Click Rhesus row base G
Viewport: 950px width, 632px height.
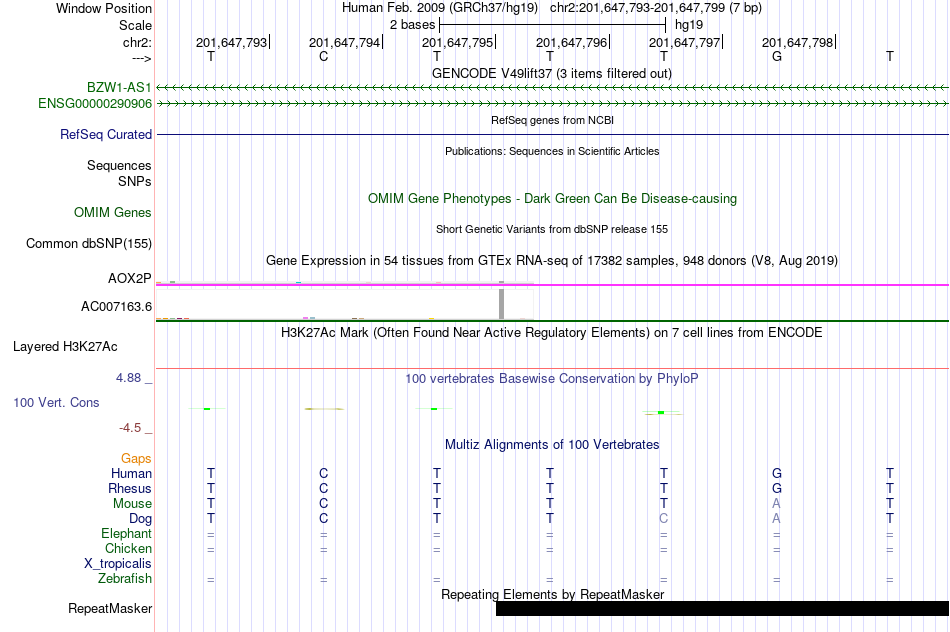pyautogui.click(x=777, y=488)
